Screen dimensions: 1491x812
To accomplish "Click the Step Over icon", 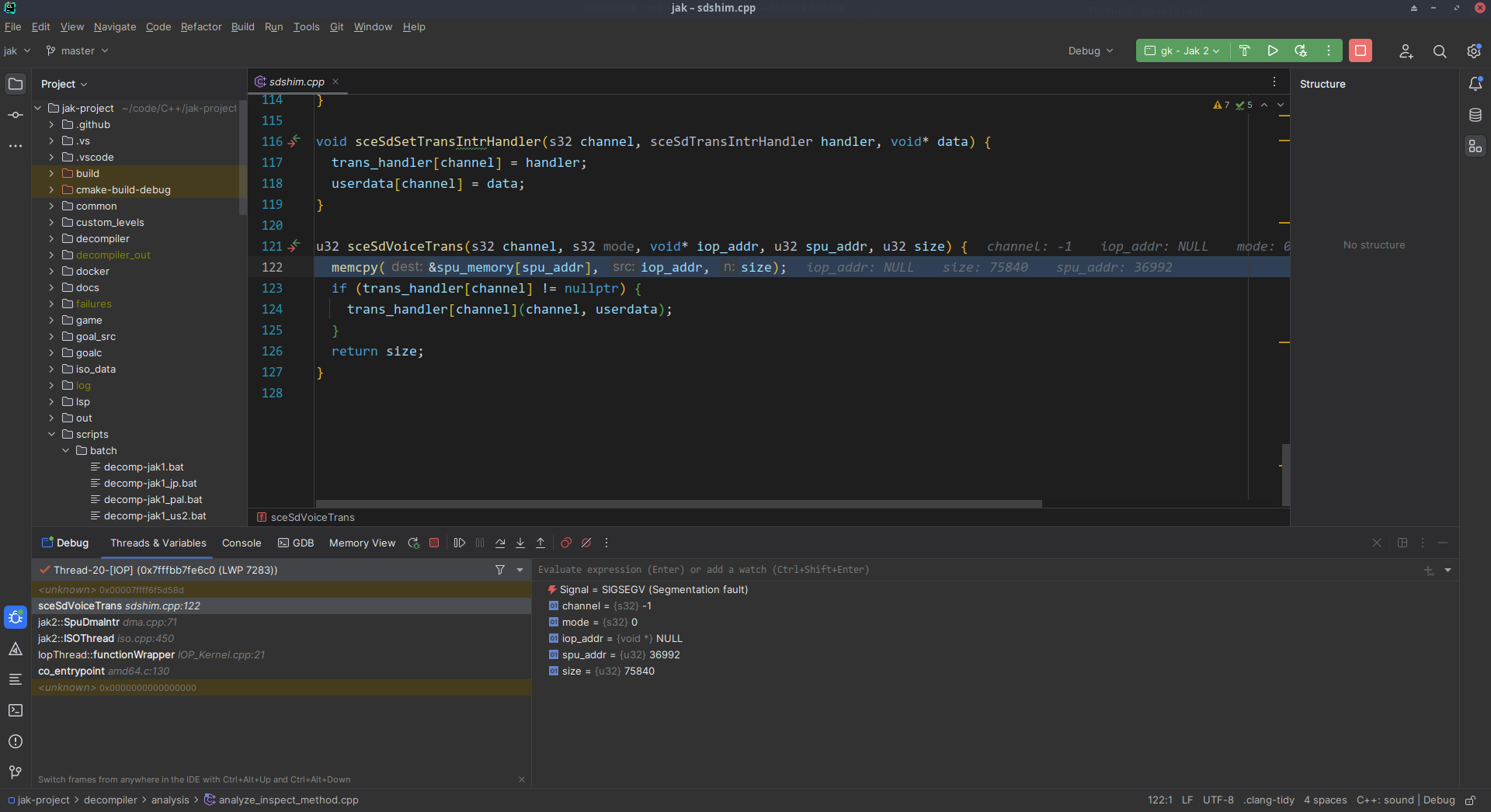I will click(500, 543).
